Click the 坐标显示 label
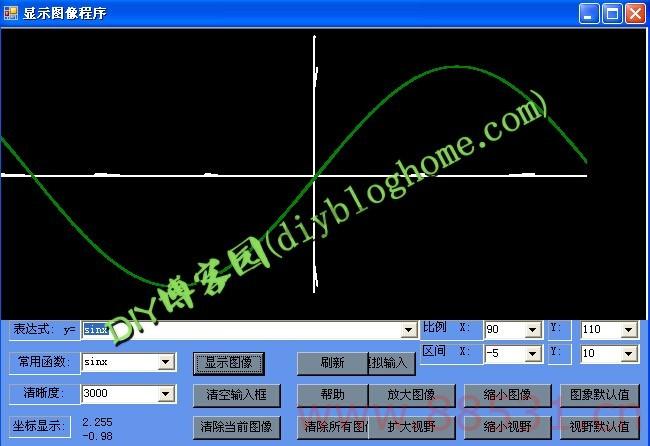Screen dimensions: 650x446 pos(39,426)
